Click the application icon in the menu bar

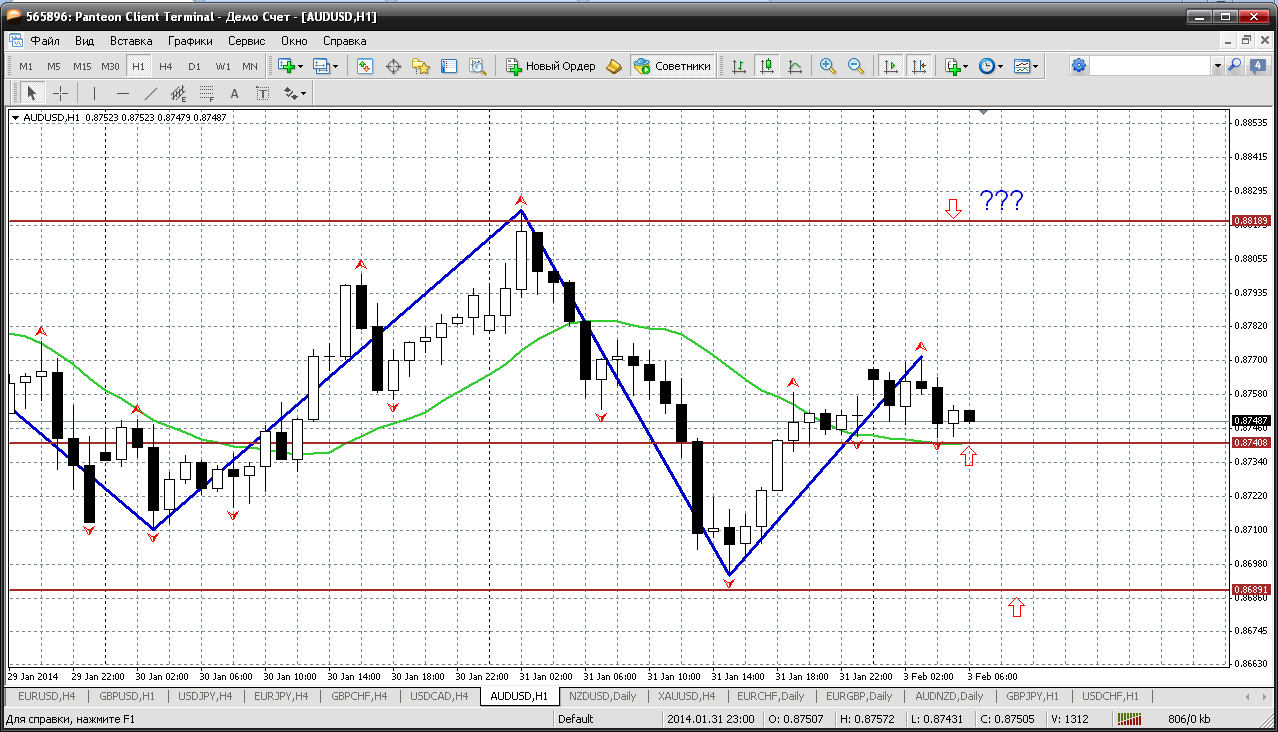click(15, 41)
